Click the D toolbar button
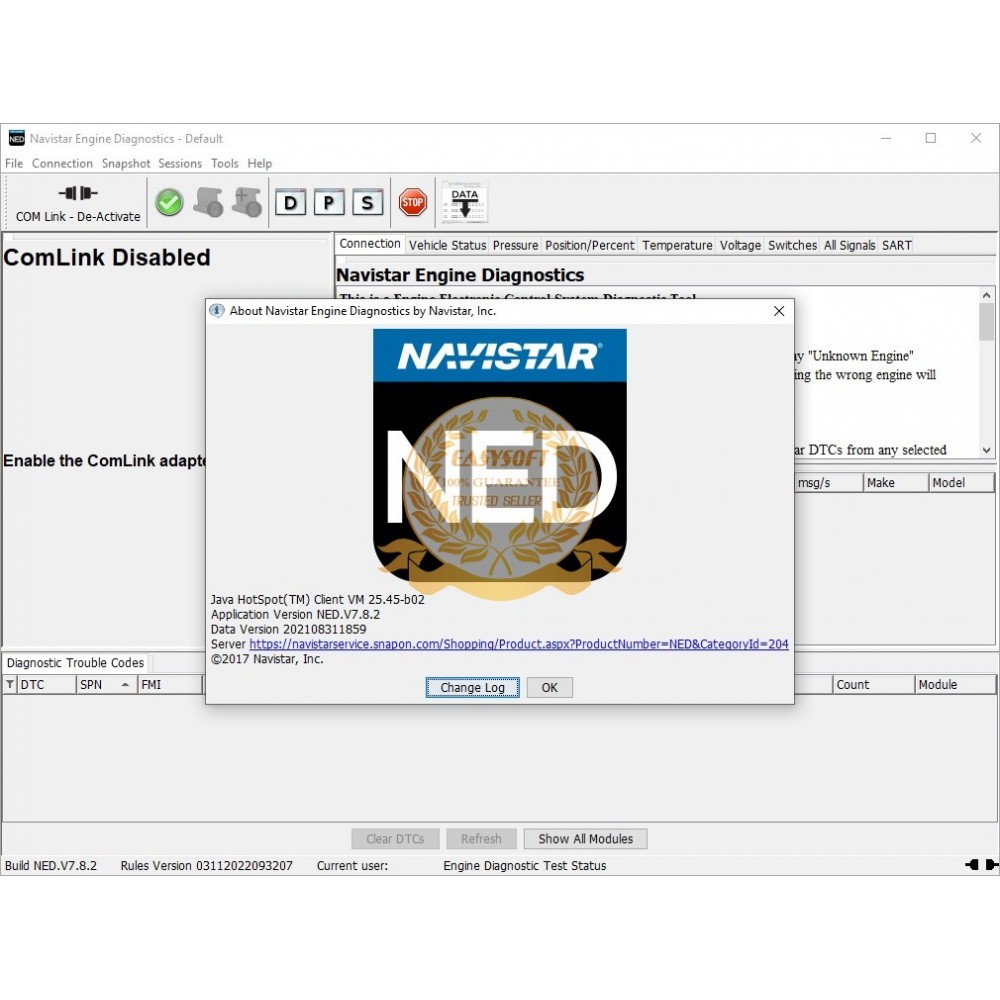Image resolution: width=1000 pixels, height=1000 pixels. [290, 203]
